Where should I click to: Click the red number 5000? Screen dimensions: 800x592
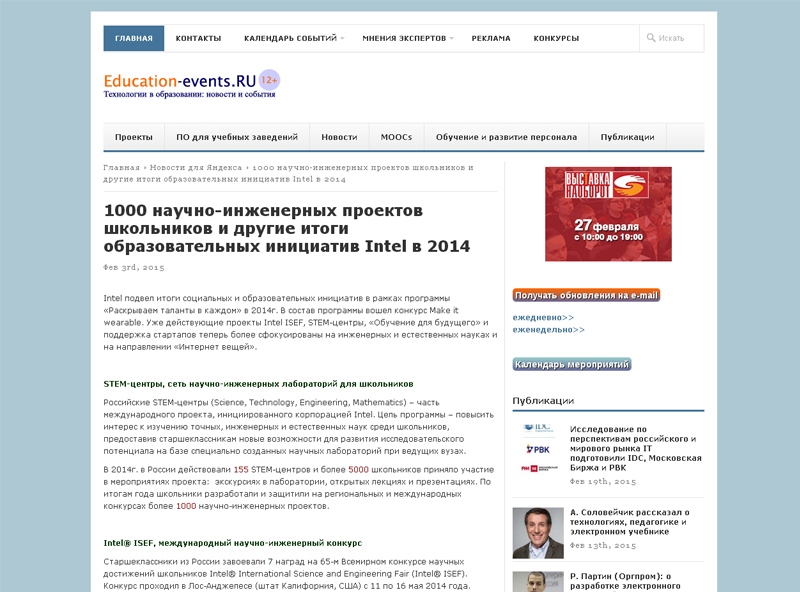coord(358,470)
